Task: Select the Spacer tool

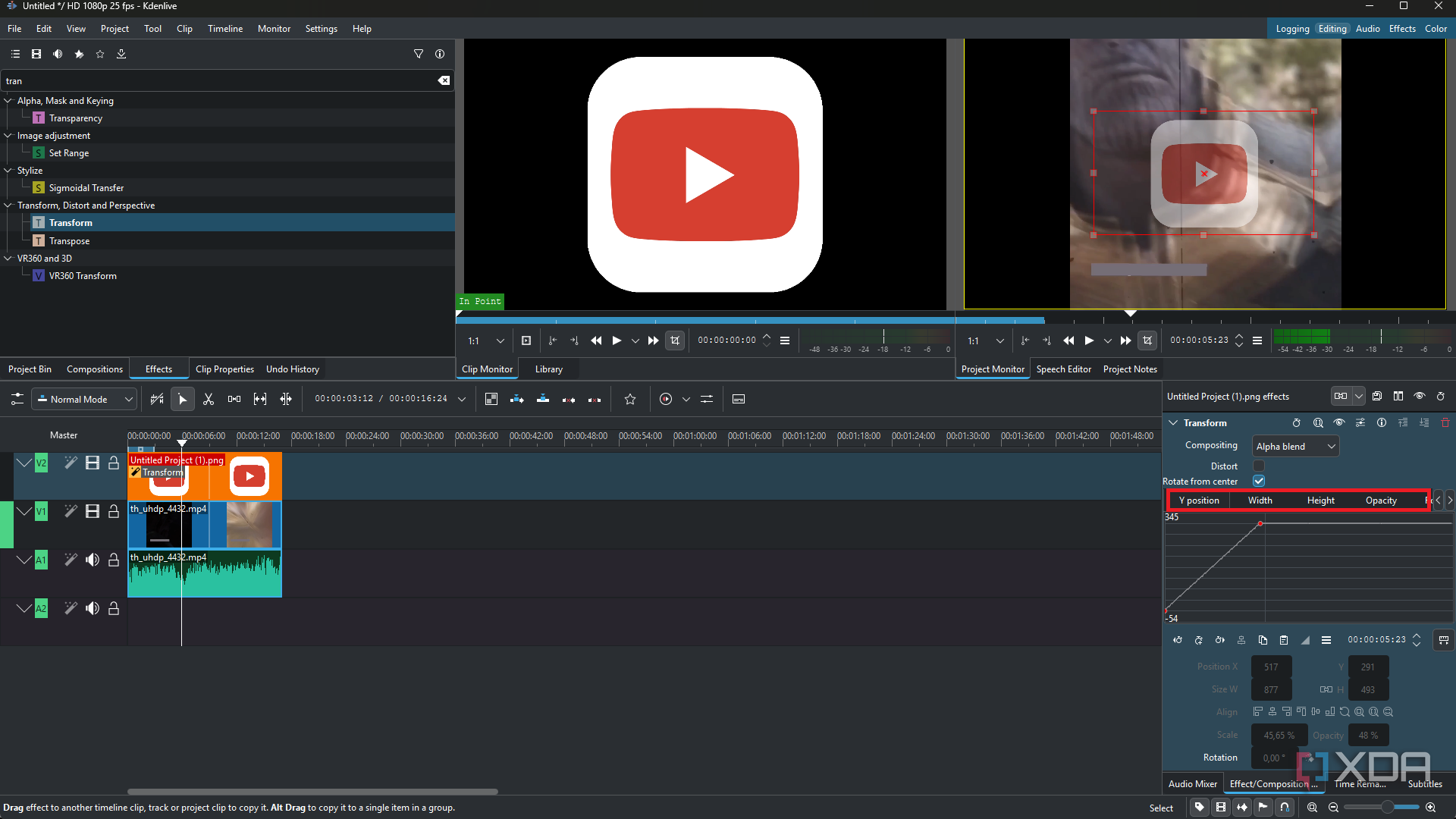Action: point(234,400)
